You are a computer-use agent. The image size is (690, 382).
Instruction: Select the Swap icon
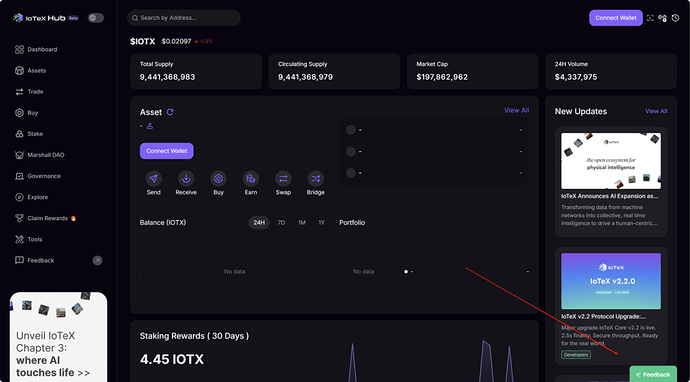click(283, 178)
